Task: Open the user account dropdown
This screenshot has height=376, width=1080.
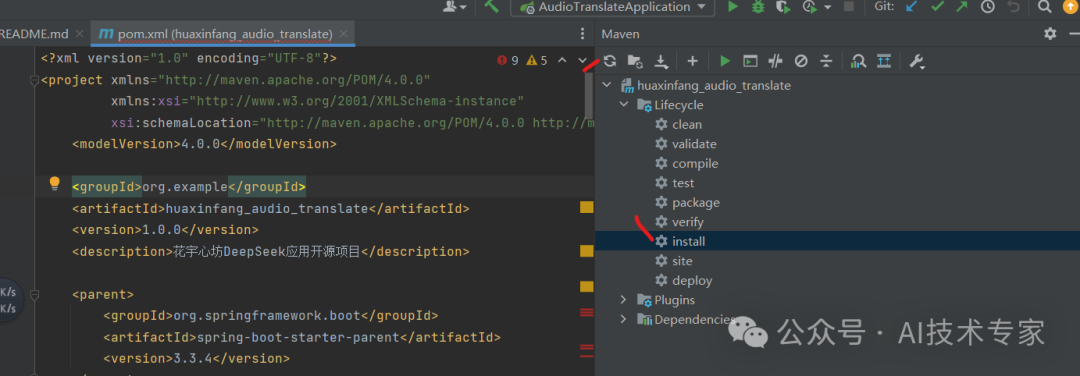Action: coord(455,7)
